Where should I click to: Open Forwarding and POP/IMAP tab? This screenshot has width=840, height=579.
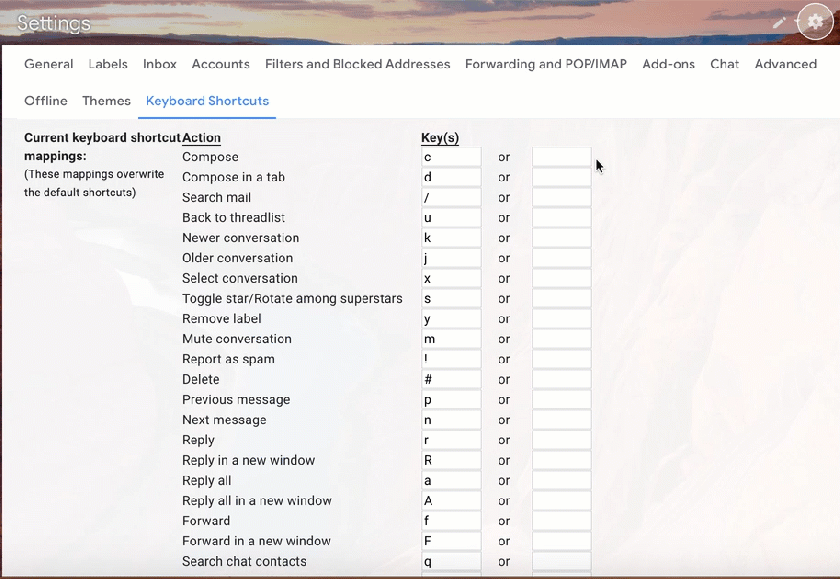(x=546, y=64)
